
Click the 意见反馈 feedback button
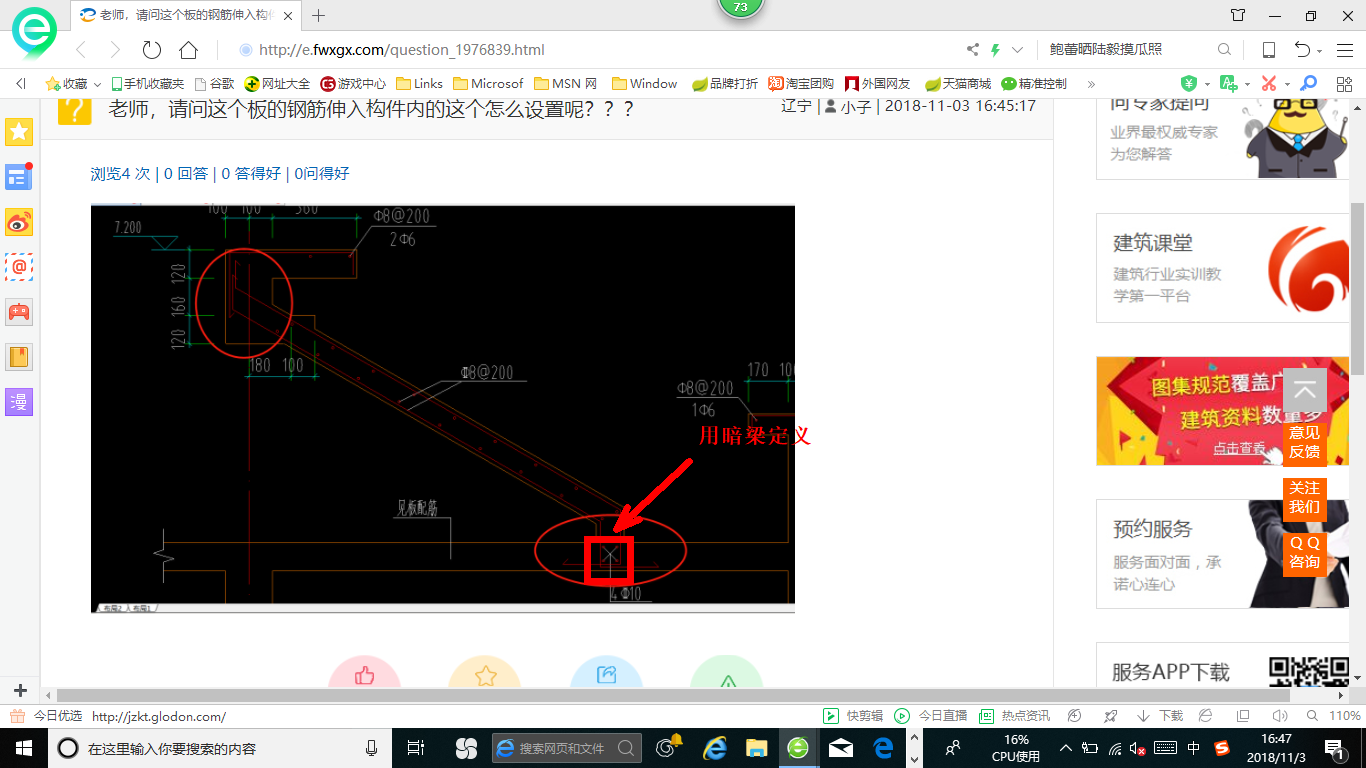[x=1304, y=442]
